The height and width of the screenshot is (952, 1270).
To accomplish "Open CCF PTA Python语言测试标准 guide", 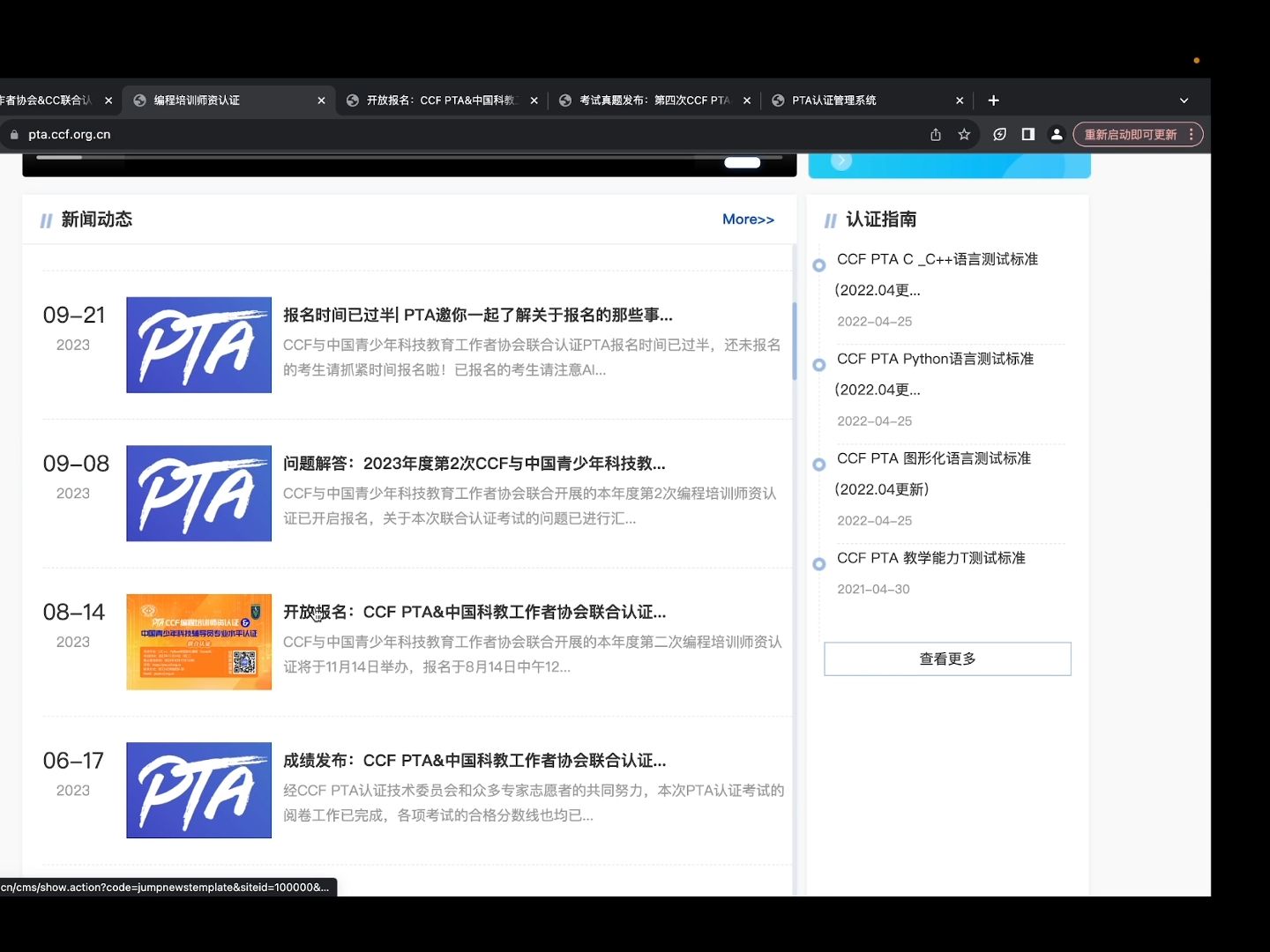I will tap(934, 374).
